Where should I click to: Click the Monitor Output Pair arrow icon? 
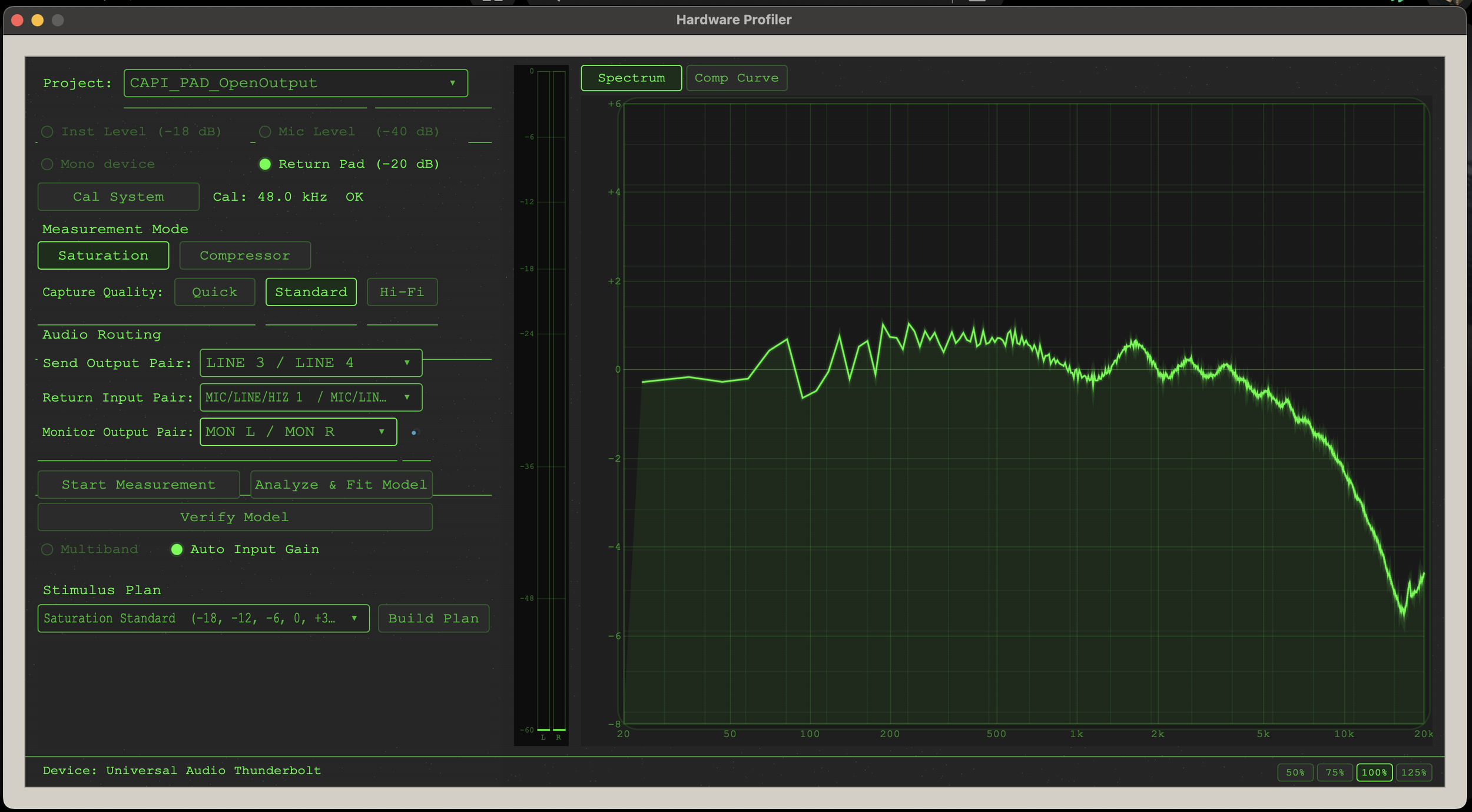(382, 432)
